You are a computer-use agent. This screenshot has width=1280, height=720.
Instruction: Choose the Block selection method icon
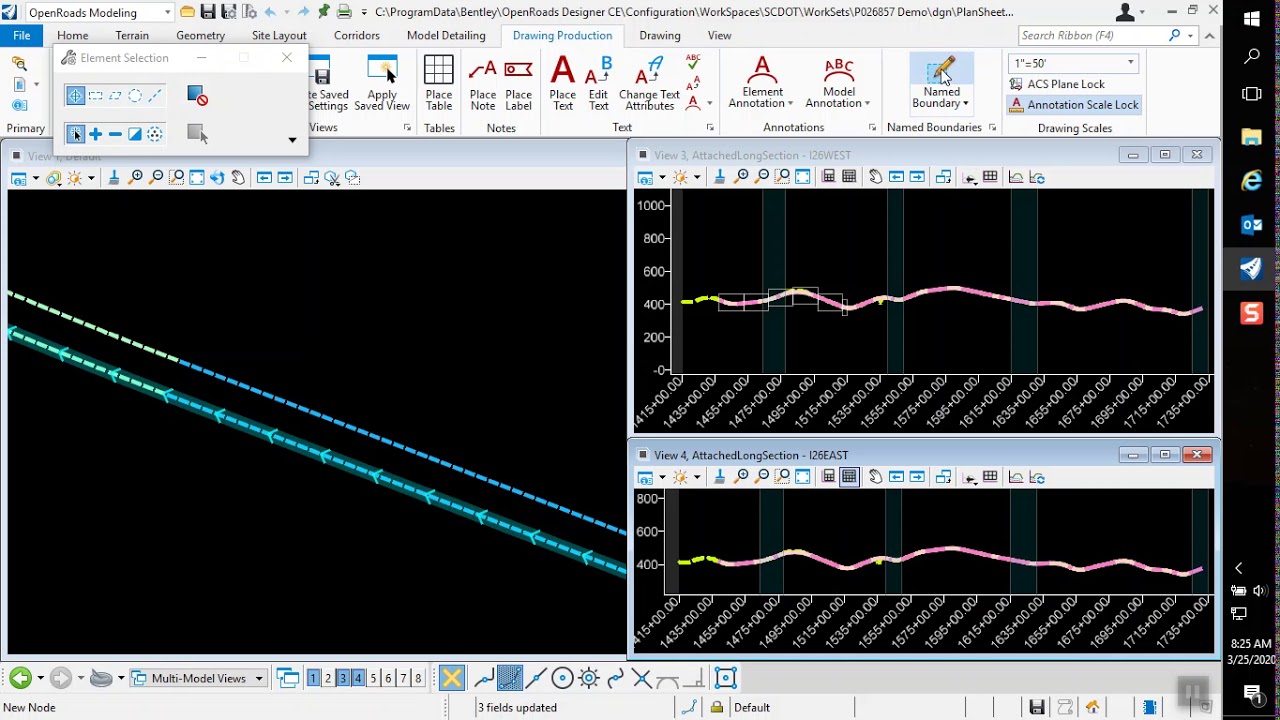(x=95, y=96)
